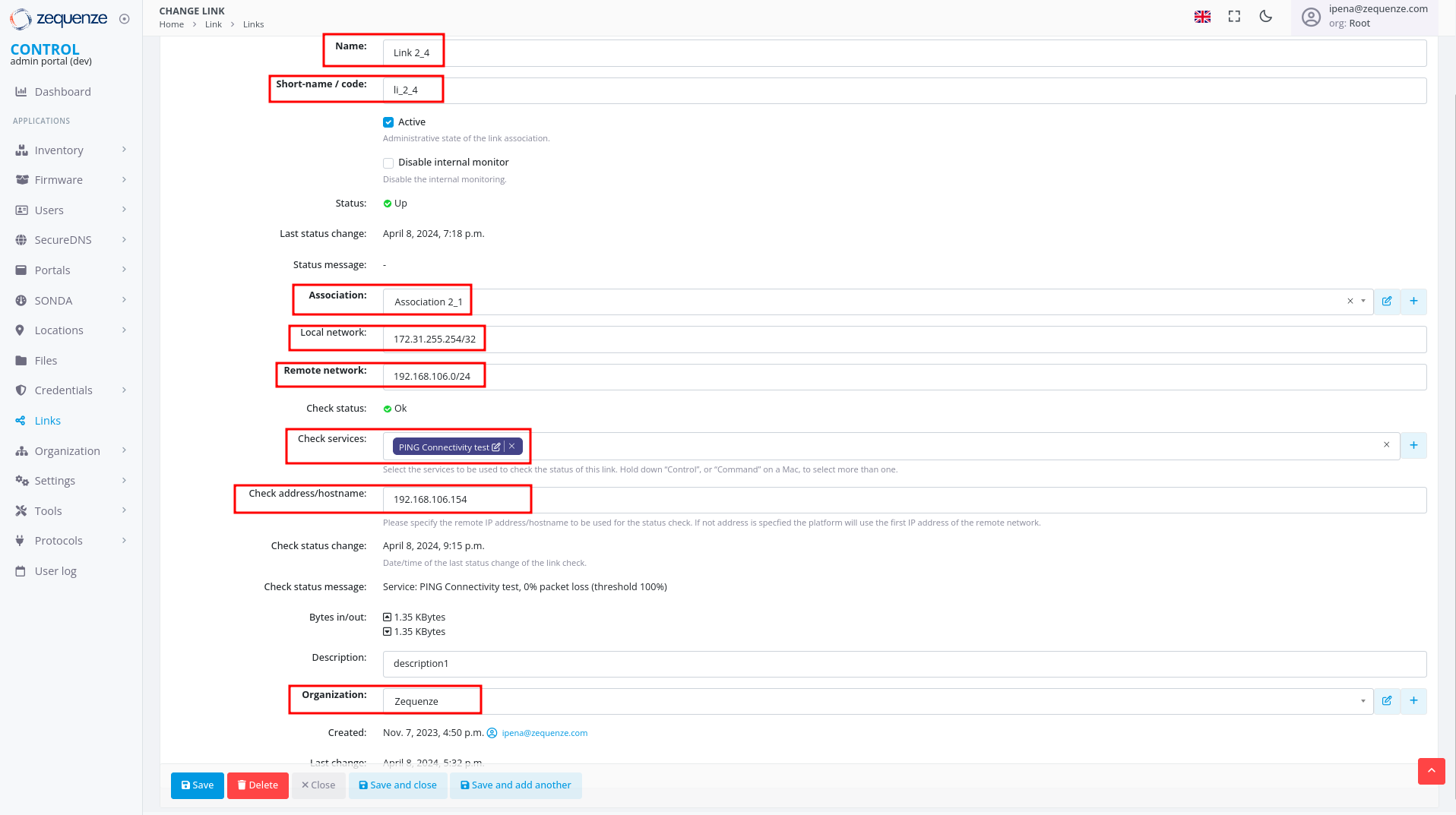Switch to dark mode moon icon
The height and width of the screenshot is (815, 1456).
click(1265, 17)
